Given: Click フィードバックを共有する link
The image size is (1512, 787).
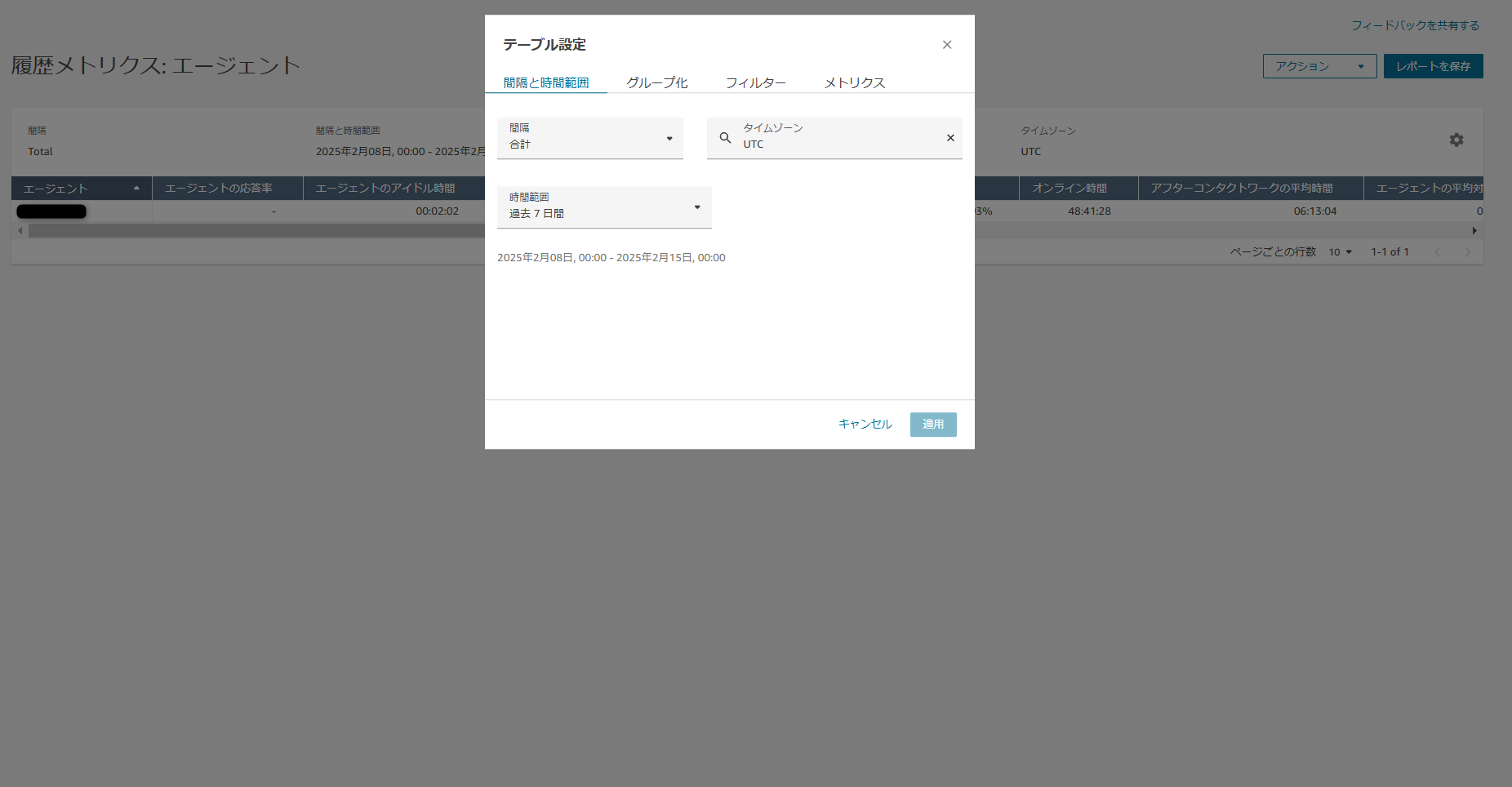Looking at the screenshot, I should pyautogui.click(x=1415, y=25).
